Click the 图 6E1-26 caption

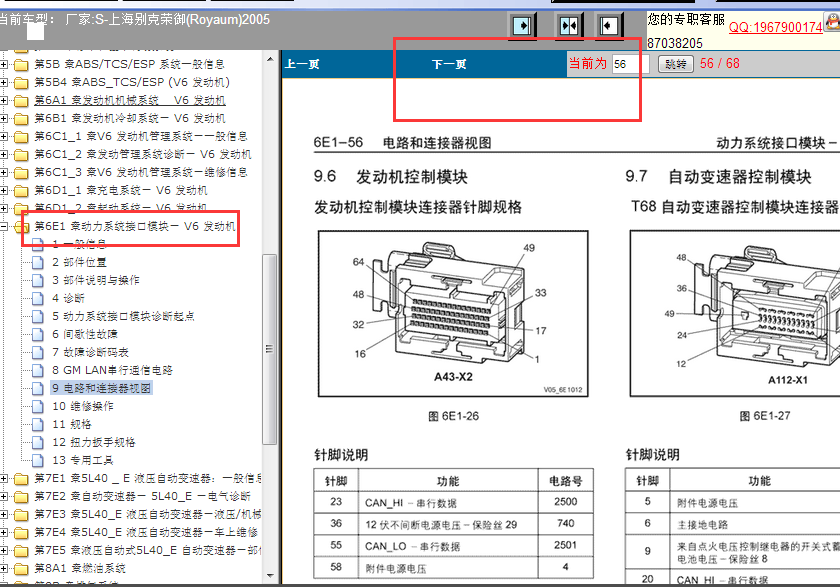pyautogui.click(x=453, y=416)
